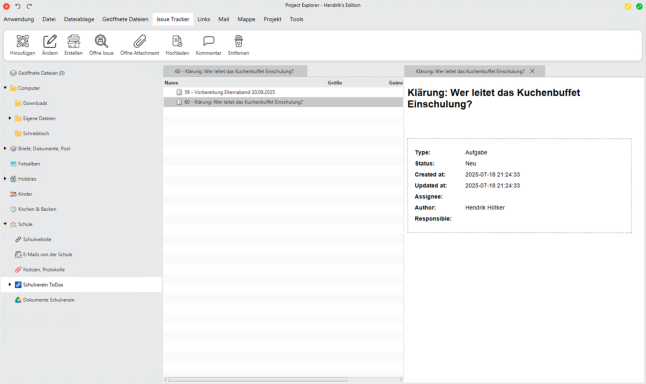The width and height of the screenshot is (646, 384).
Task: Click the undo arrow in title bar
Action: tap(18, 6)
